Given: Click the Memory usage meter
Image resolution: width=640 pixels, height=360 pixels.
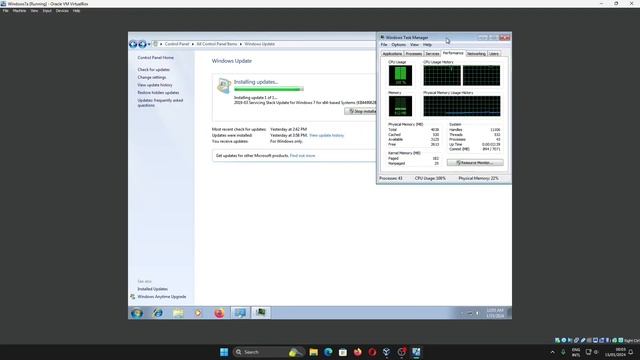Looking at the screenshot, I should pyautogui.click(x=400, y=106).
